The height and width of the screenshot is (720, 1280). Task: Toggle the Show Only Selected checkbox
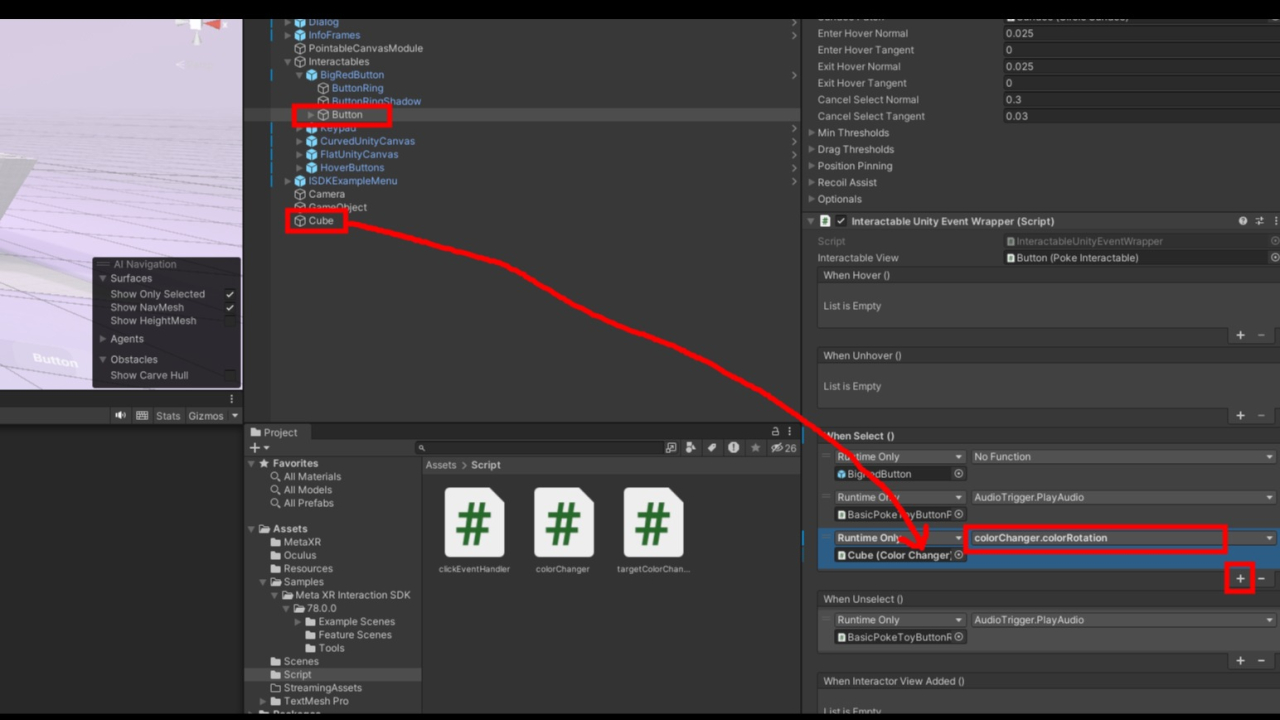click(230, 294)
